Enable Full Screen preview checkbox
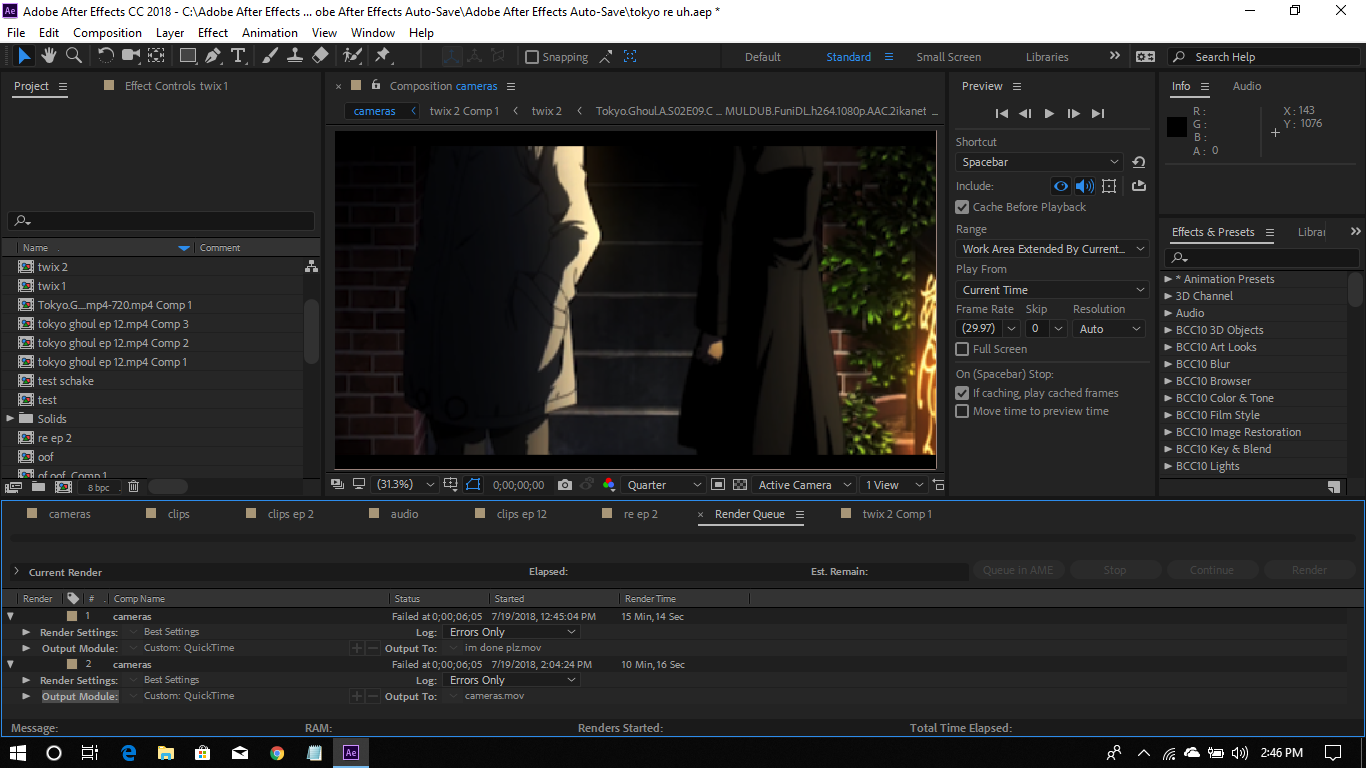The height and width of the screenshot is (768, 1366). (x=962, y=349)
